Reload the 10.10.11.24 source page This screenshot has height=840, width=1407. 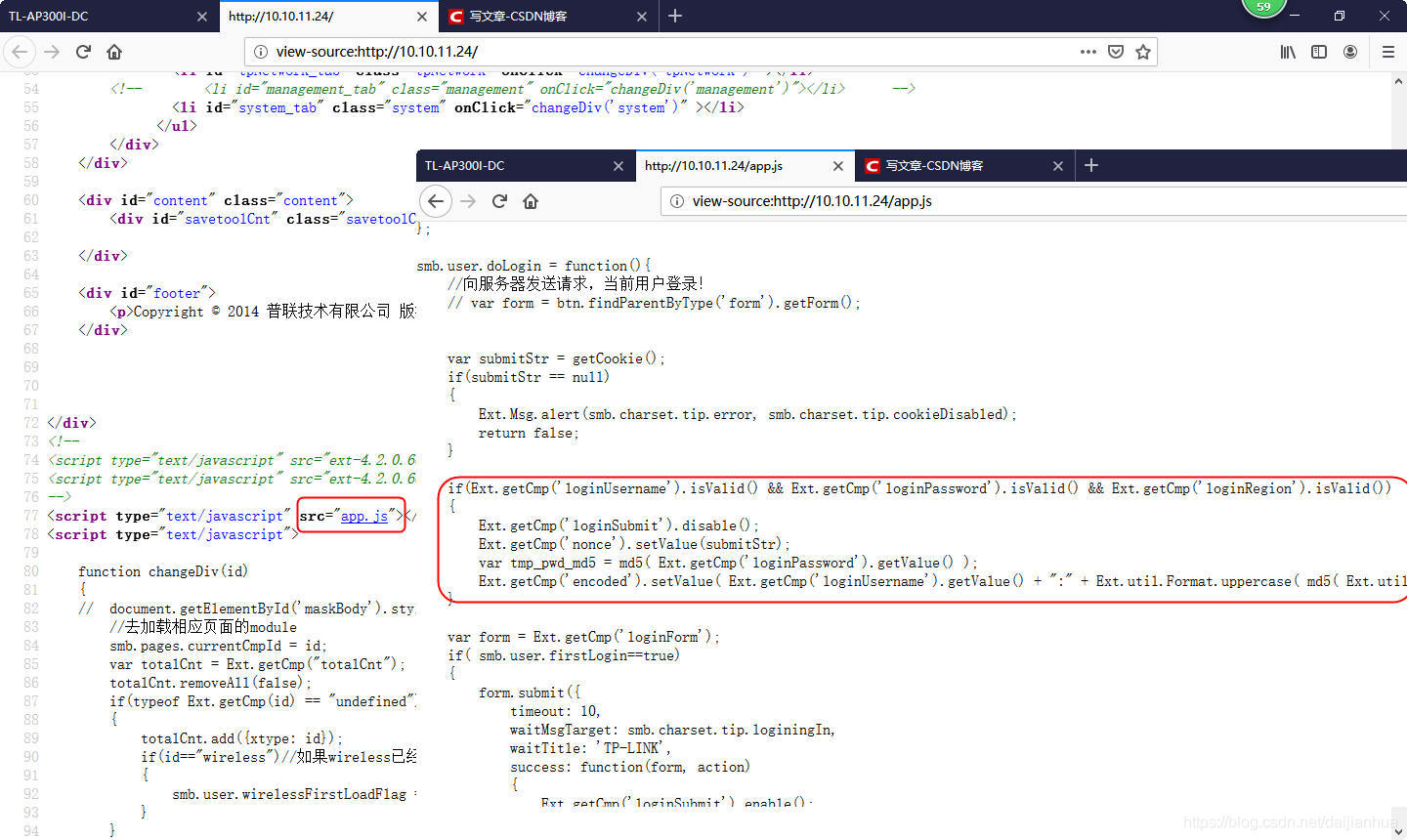[x=84, y=52]
